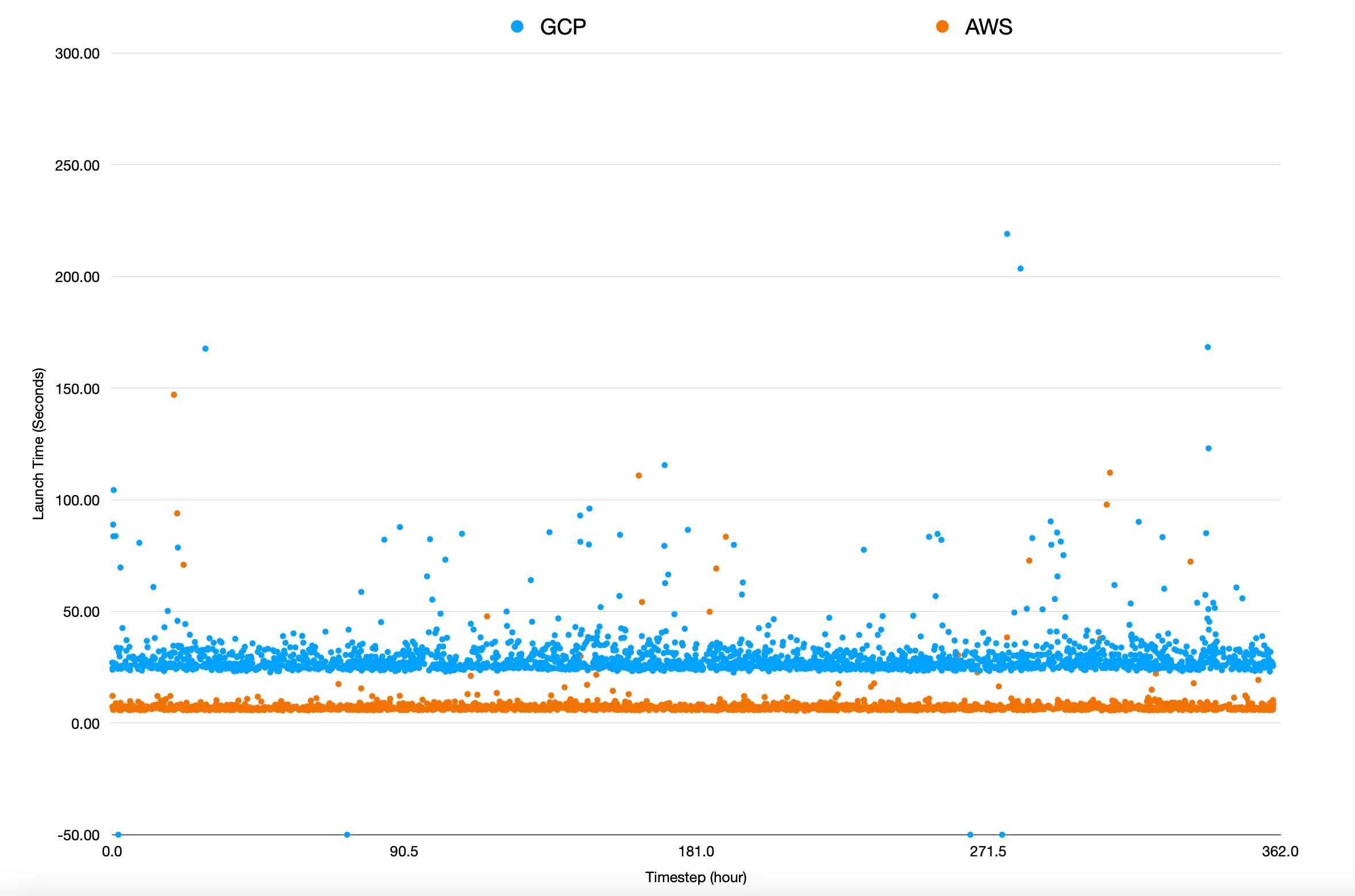This screenshot has height=896, width=1355.
Task: Click the 250.00 y-axis tick label
Action: point(77,165)
